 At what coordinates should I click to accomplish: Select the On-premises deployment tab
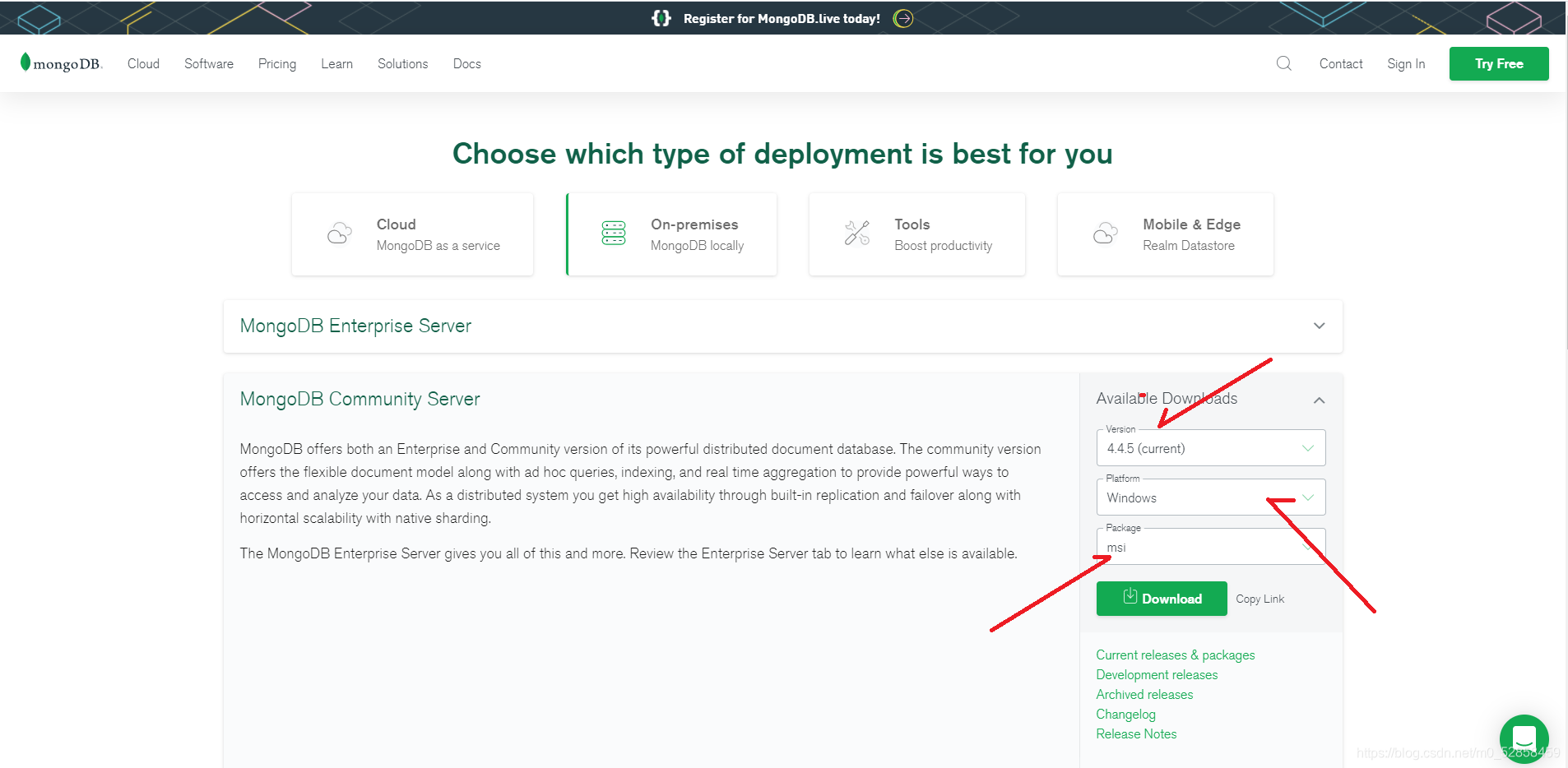pyautogui.click(x=671, y=234)
